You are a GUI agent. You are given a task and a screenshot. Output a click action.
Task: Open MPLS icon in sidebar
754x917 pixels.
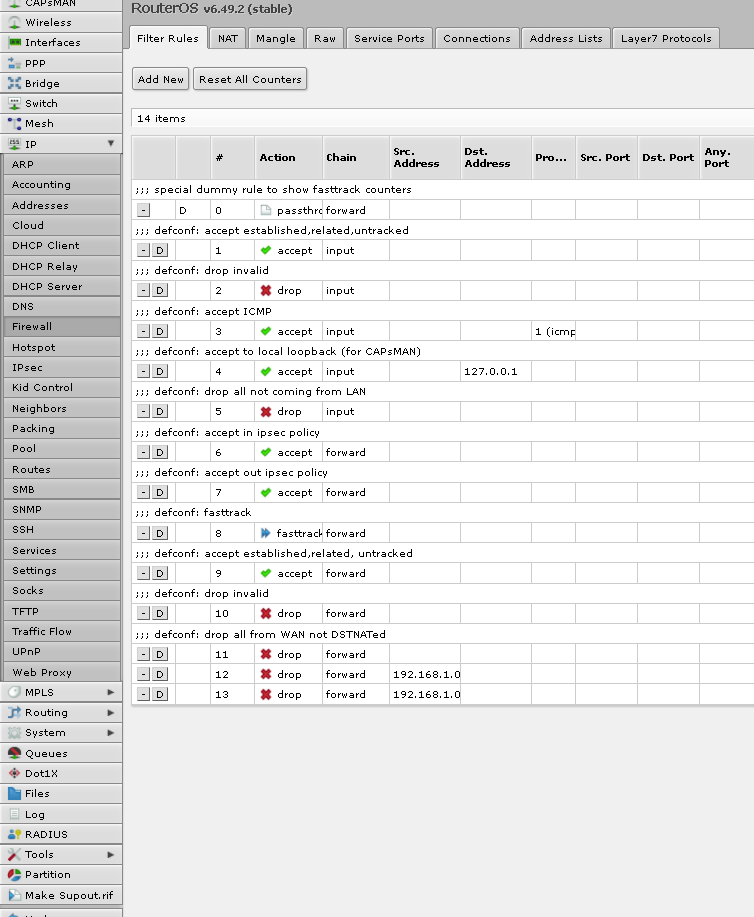click(14, 692)
